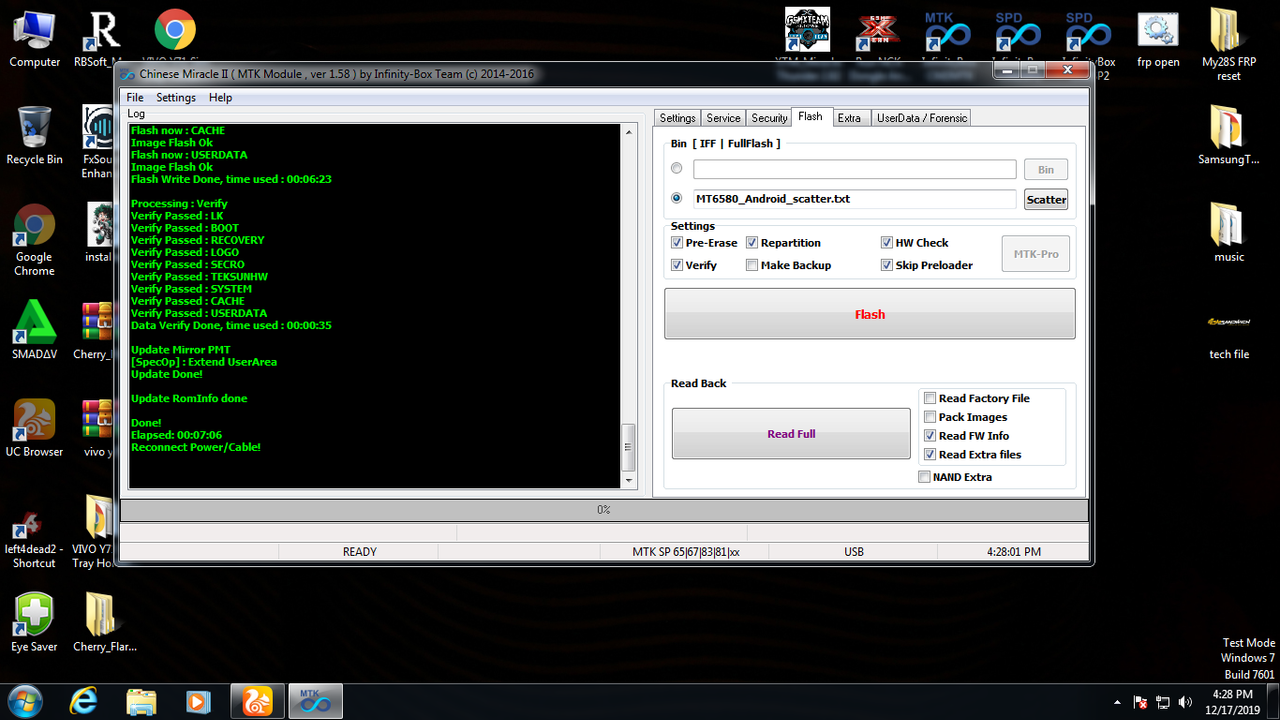Select the Bin file radio button
This screenshot has height=720, width=1280.
pos(678,169)
